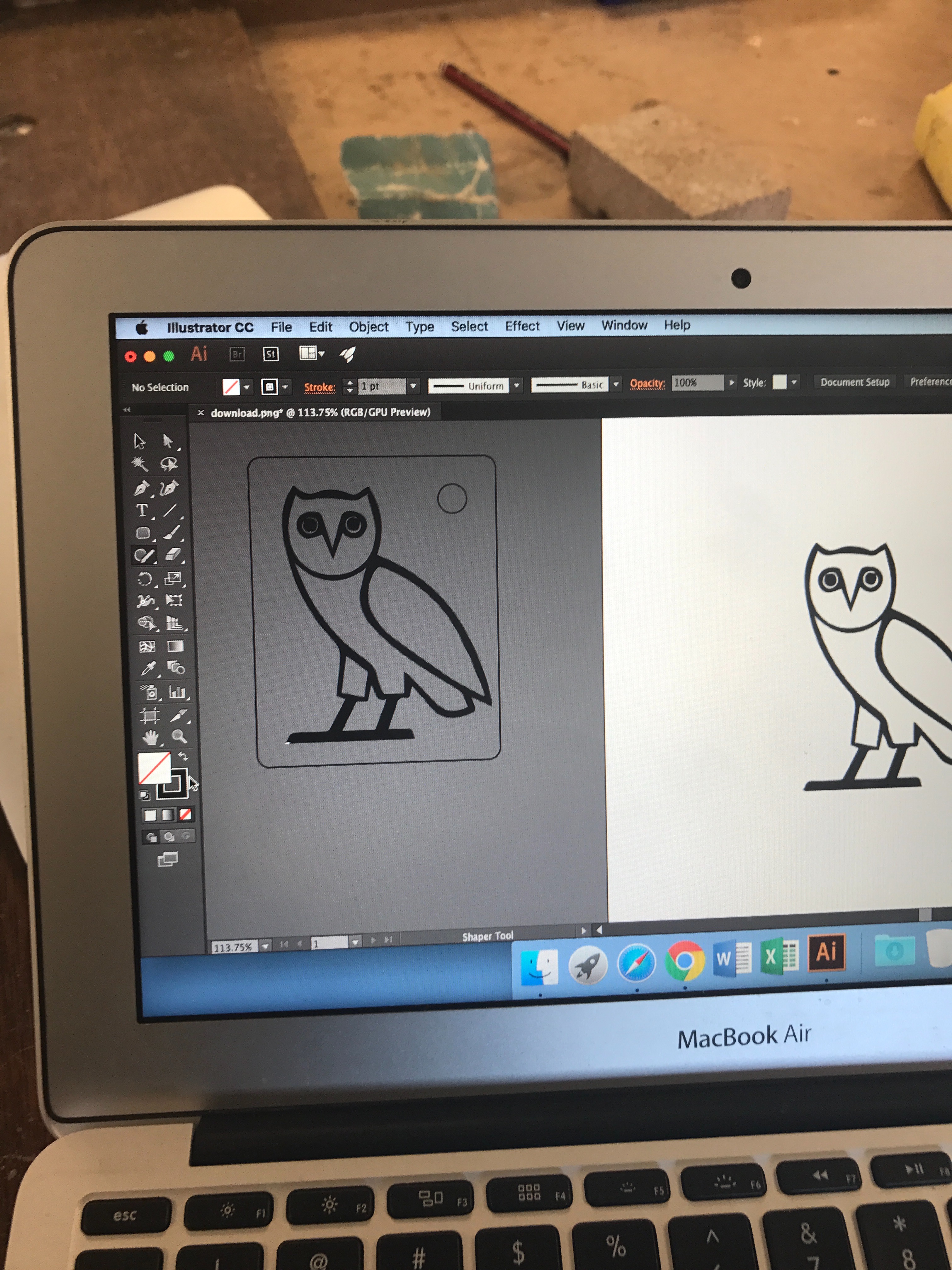Choose the Eraser tool
952x1270 pixels.
pyautogui.click(x=173, y=555)
